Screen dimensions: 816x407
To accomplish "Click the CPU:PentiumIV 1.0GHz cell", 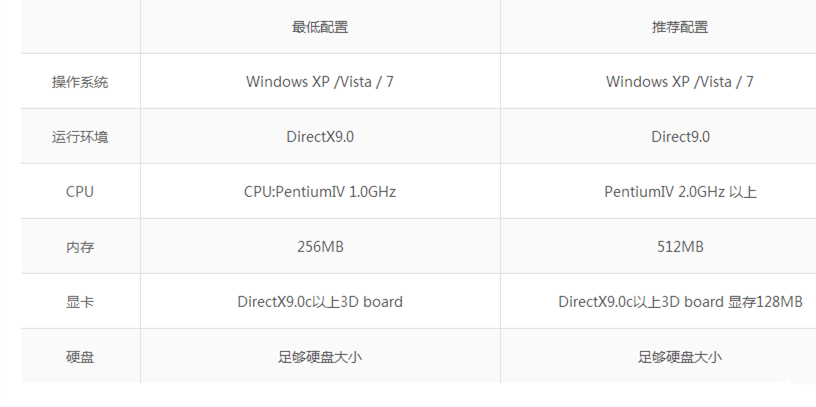I will [x=320, y=191].
